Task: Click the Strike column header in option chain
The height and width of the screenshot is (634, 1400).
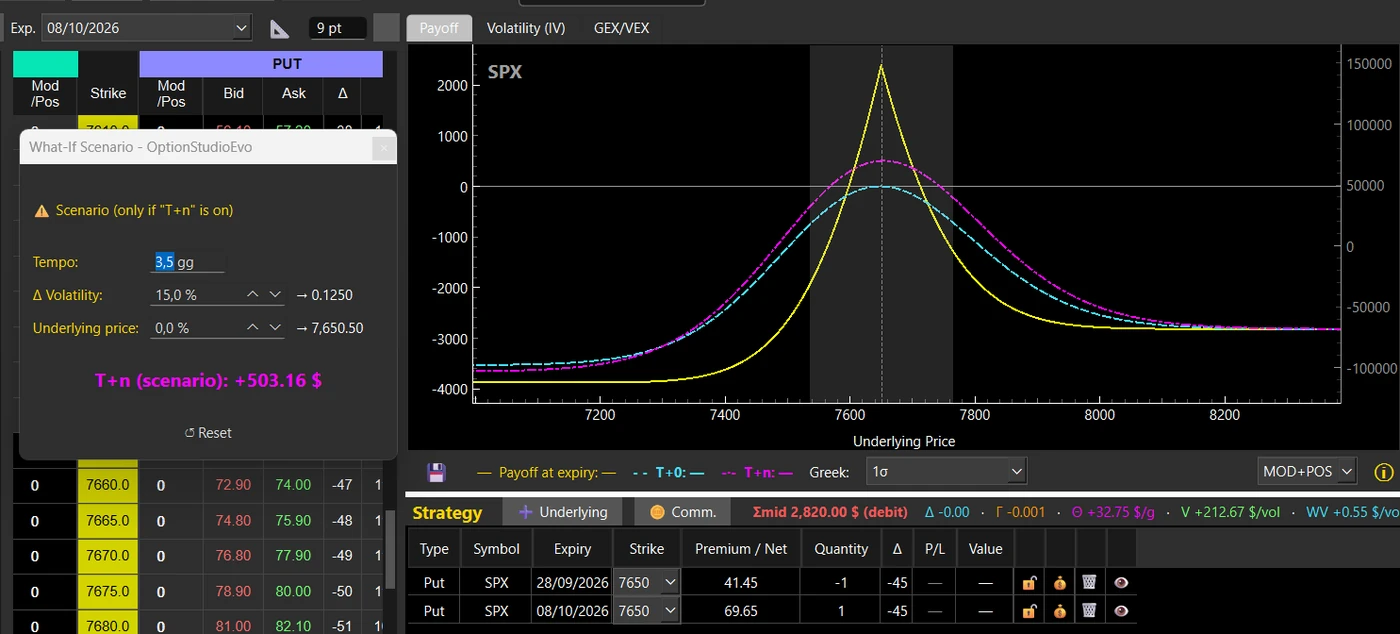Action: 108,93
